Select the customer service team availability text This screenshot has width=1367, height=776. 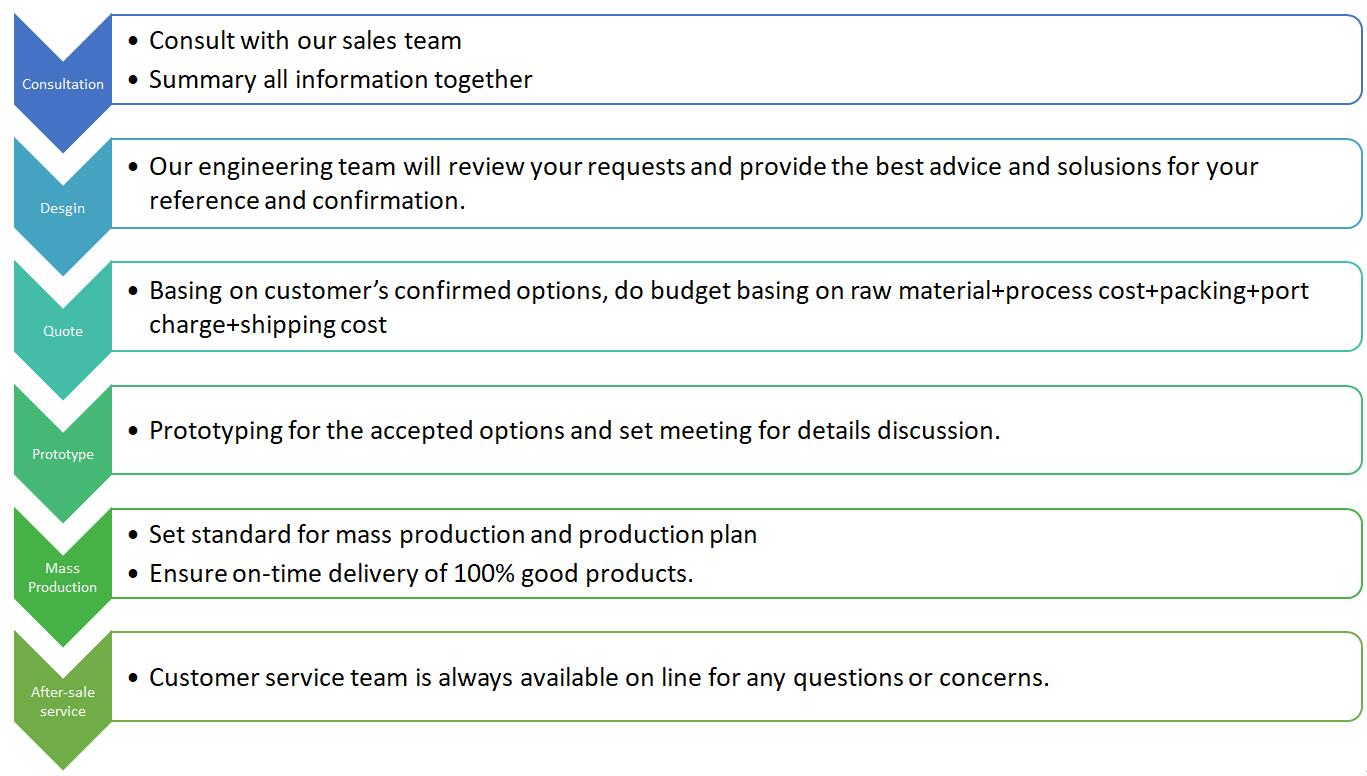598,678
